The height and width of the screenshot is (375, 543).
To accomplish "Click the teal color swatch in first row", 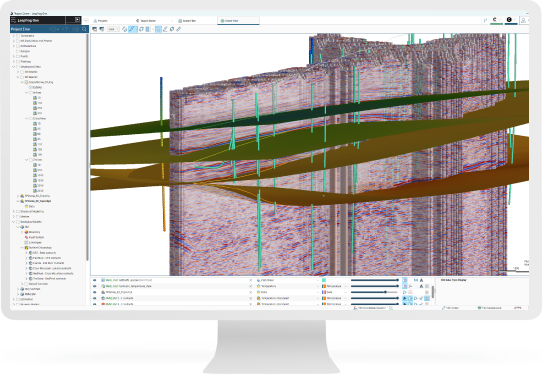I will 324,280.
